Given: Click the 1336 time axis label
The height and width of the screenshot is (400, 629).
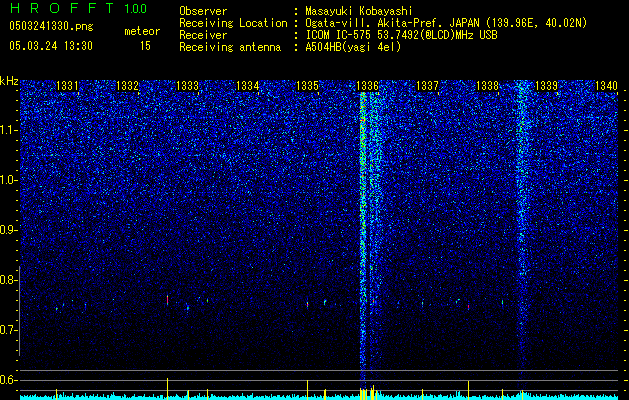Looking at the screenshot, I should (x=367, y=85).
